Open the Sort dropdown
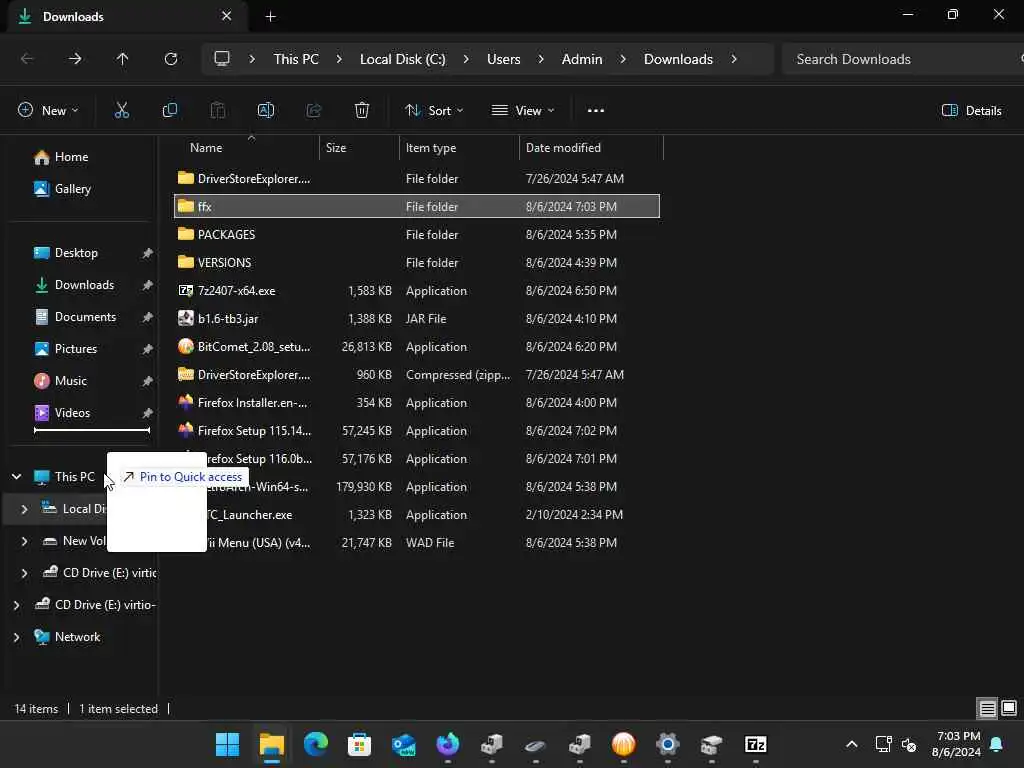Image resolution: width=1024 pixels, height=768 pixels. pyautogui.click(x=434, y=110)
